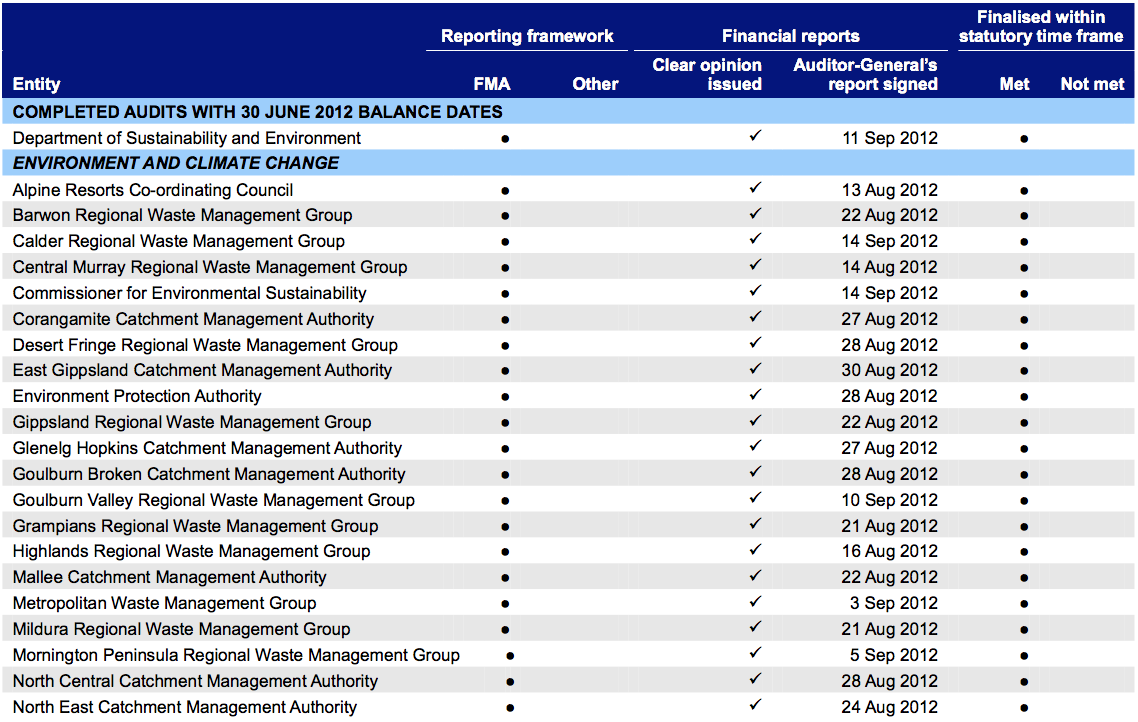Select Mildura Regional Waste Management Group
1138x722 pixels.
point(181,629)
